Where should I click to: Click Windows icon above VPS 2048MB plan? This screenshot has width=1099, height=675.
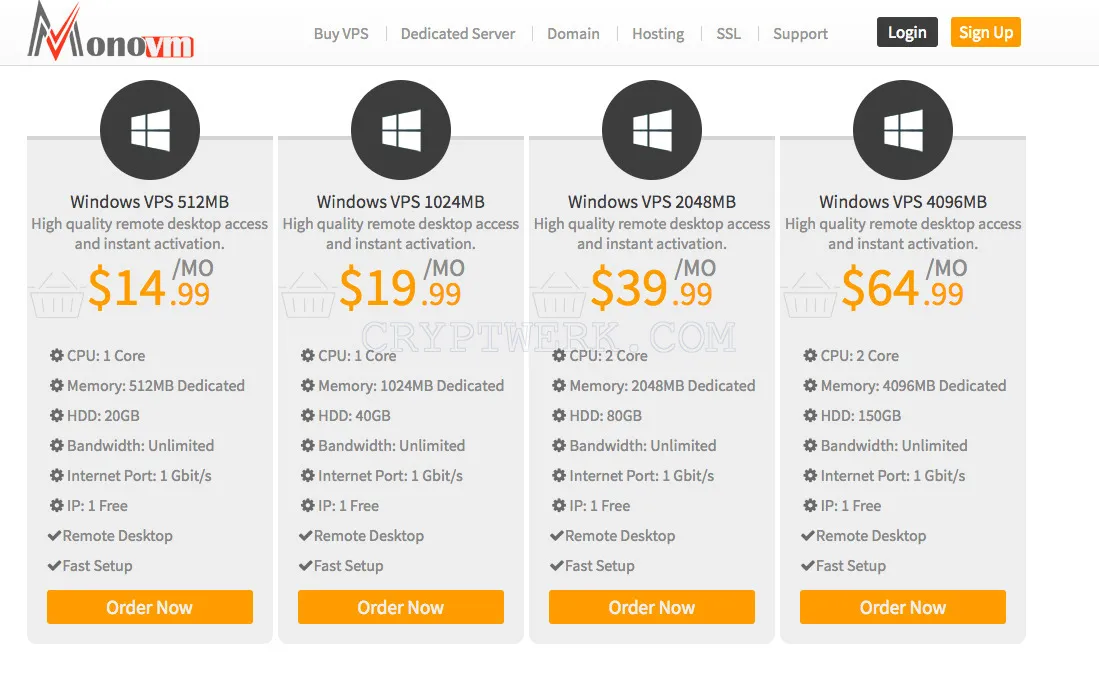[x=652, y=130]
